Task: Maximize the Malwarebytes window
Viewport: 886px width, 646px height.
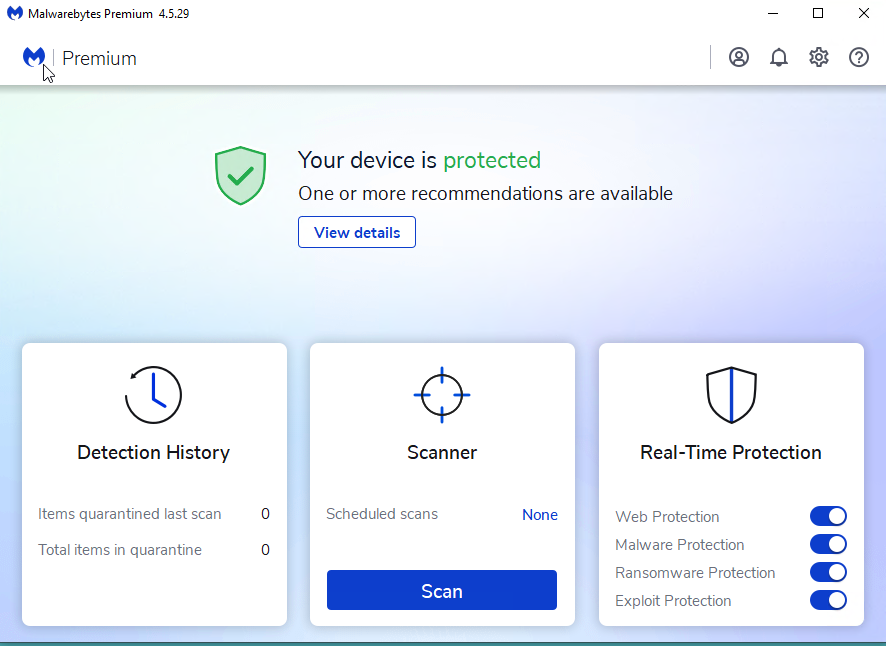Action: tap(818, 13)
